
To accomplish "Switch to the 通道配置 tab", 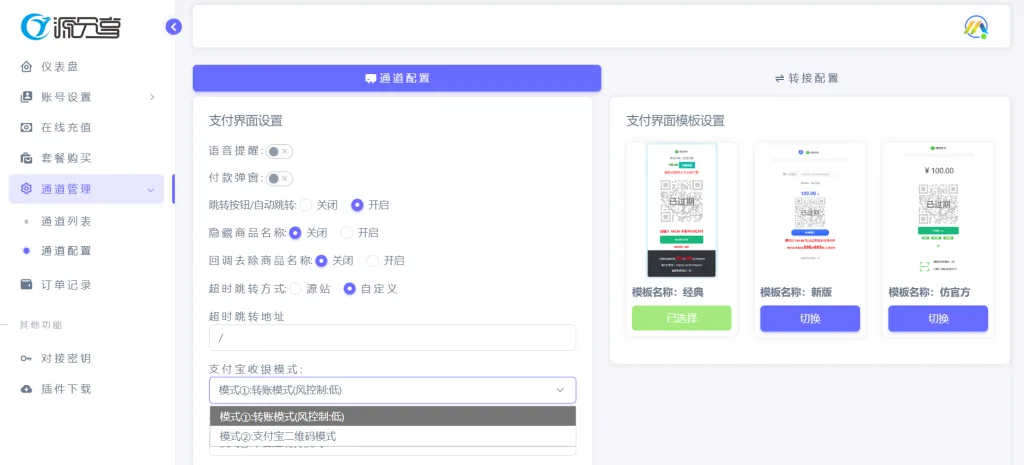I will tap(396, 78).
